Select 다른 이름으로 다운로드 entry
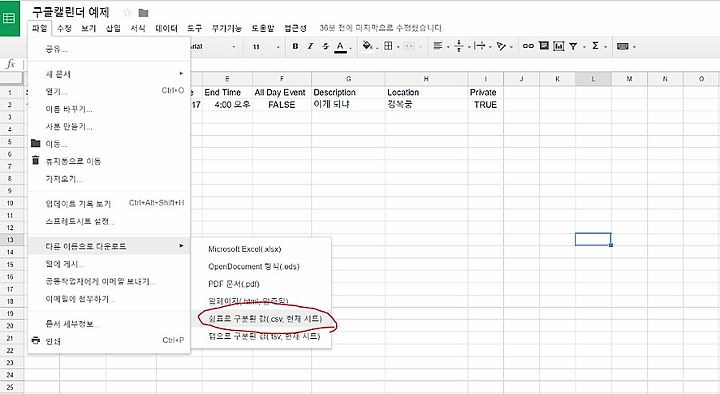The width and height of the screenshot is (720, 394). [109, 246]
